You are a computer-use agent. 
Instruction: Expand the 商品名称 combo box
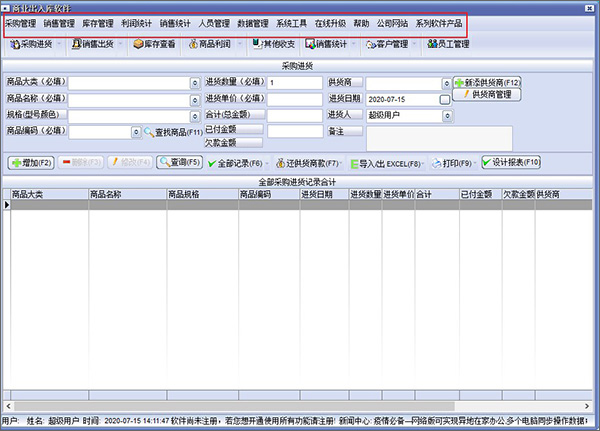[194, 99]
